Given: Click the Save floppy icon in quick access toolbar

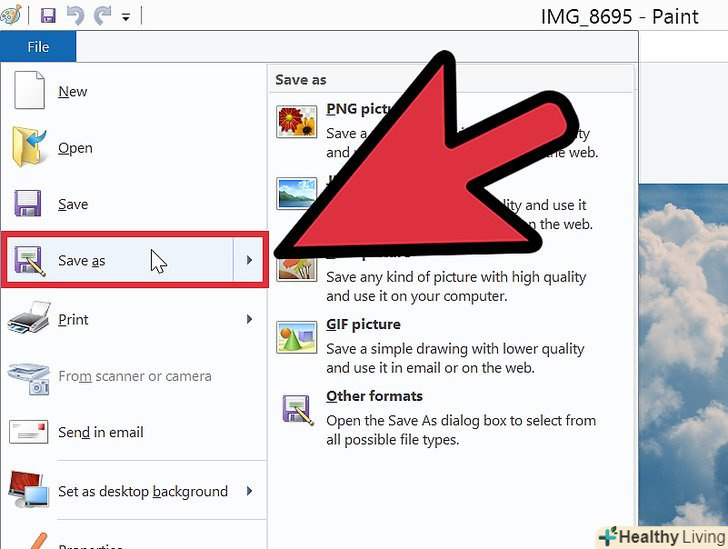Looking at the screenshot, I should (48, 16).
